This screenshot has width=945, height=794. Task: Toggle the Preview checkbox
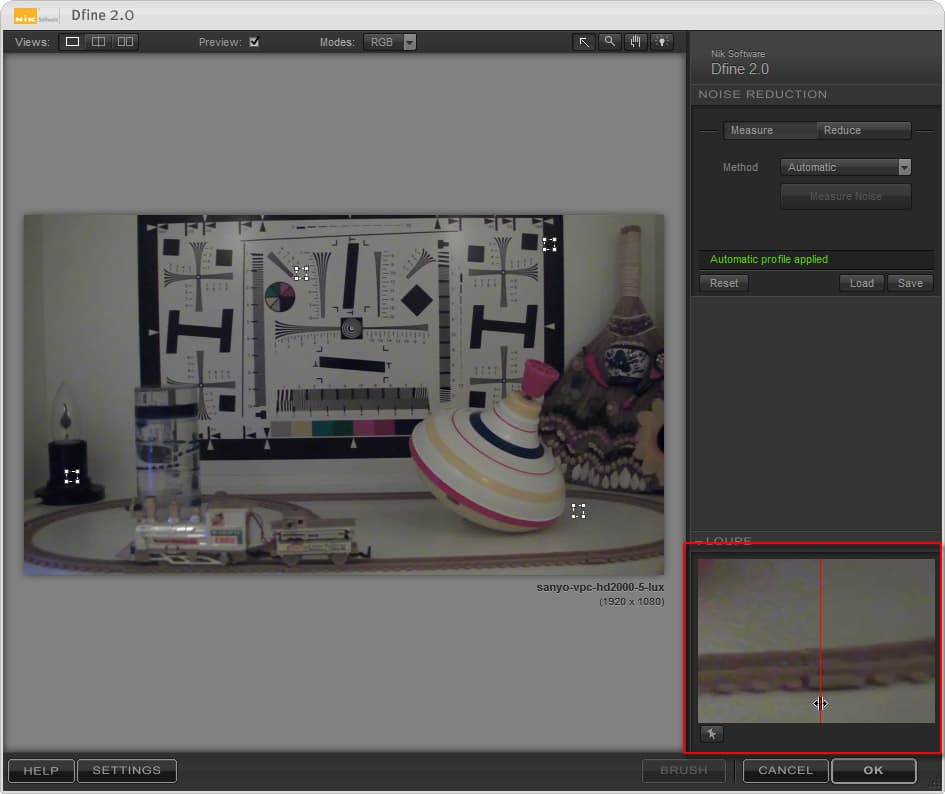tap(254, 42)
